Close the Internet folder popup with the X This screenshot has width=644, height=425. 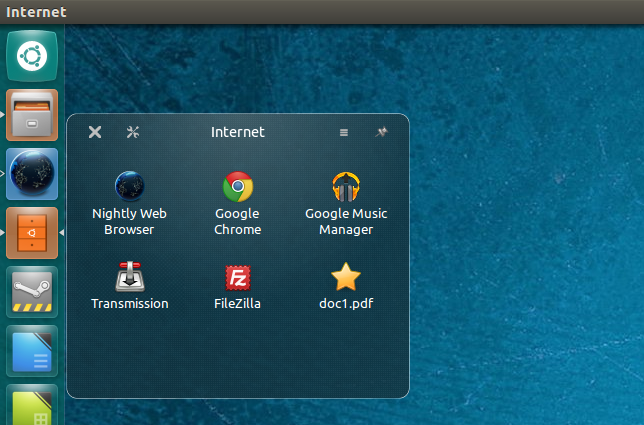click(x=95, y=132)
